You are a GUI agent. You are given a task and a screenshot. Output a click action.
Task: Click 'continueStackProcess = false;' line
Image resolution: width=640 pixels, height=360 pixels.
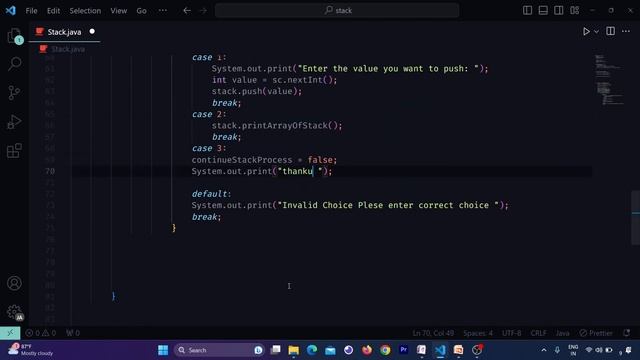click(264, 160)
